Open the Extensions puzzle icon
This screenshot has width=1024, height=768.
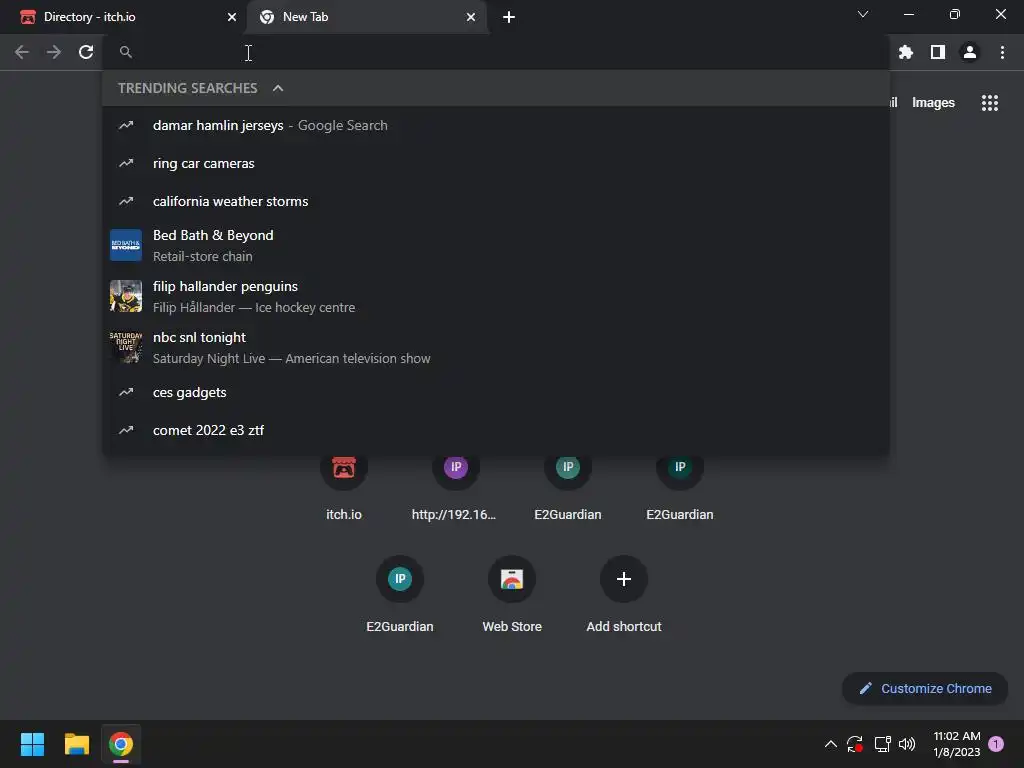click(x=905, y=52)
